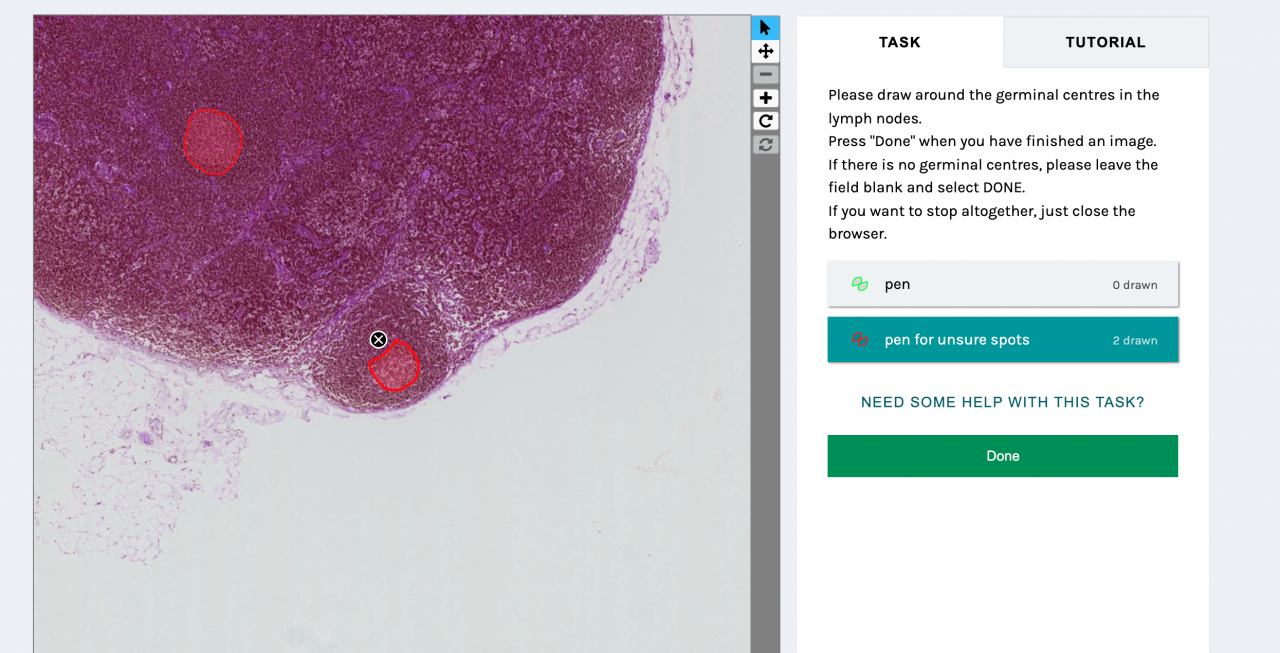Choose the green "pen" drawing tool
The width and height of the screenshot is (1280, 653).
1003,284
